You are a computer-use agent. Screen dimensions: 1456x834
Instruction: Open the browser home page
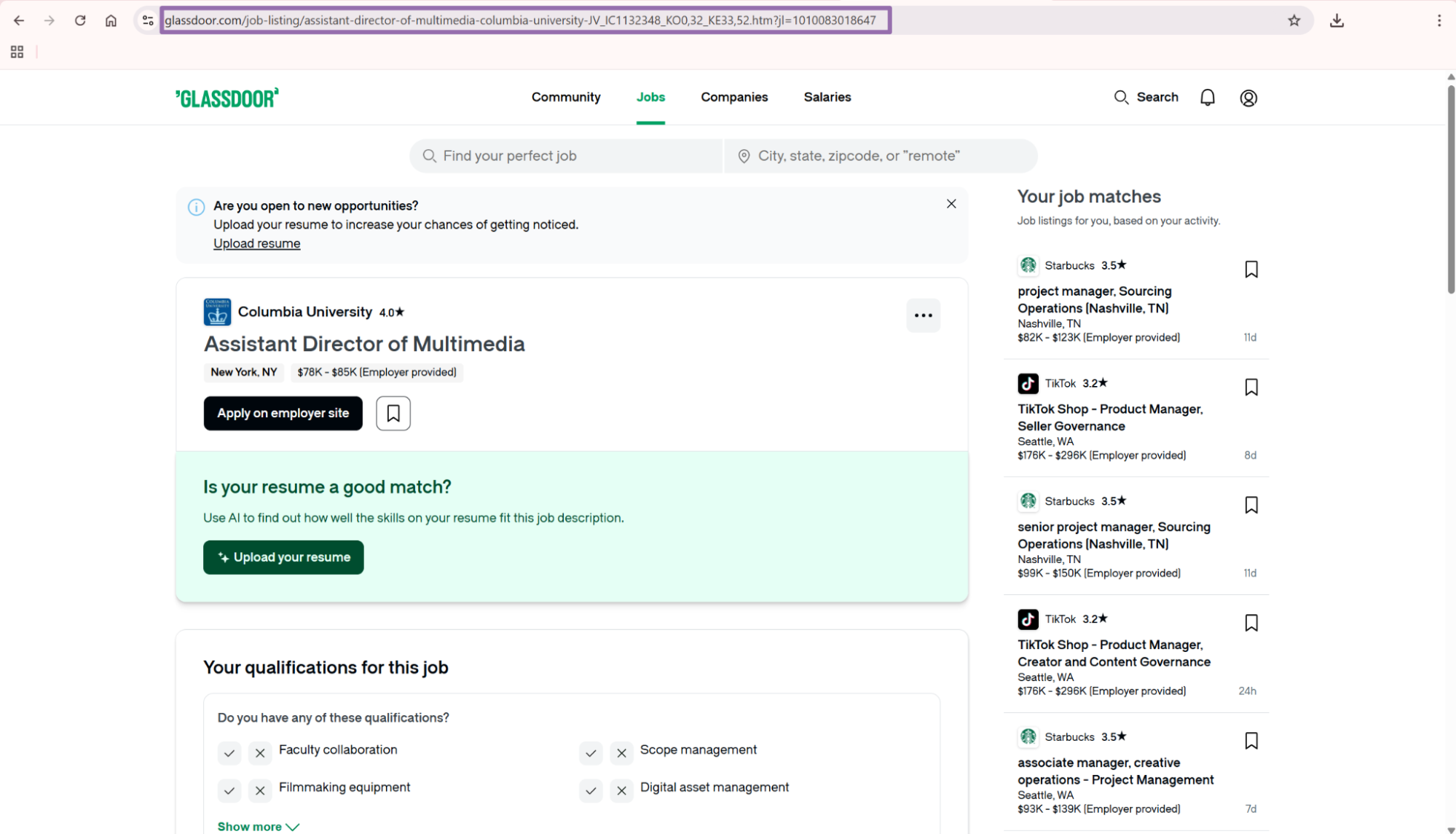pos(111,20)
